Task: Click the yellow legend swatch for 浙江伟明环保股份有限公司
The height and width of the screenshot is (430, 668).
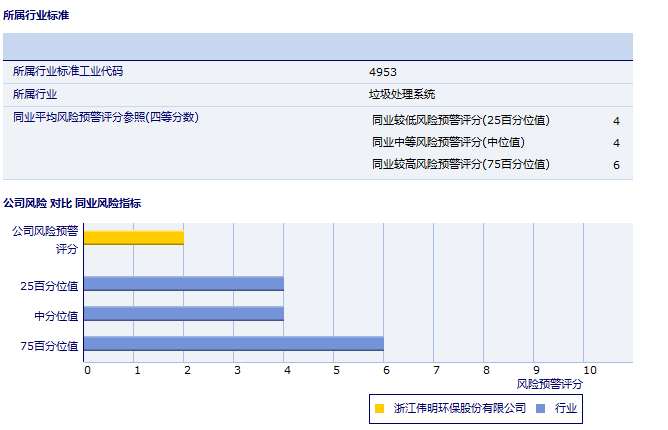Action: (x=379, y=408)
